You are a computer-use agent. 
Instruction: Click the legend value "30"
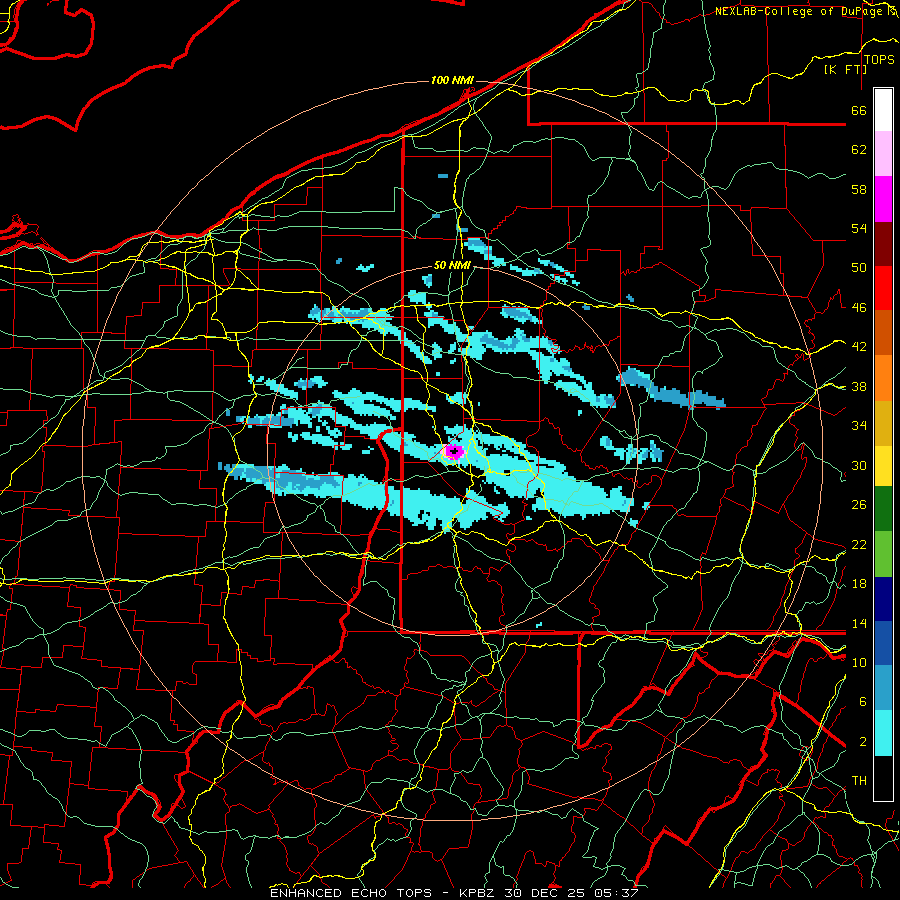click(859, 465)
